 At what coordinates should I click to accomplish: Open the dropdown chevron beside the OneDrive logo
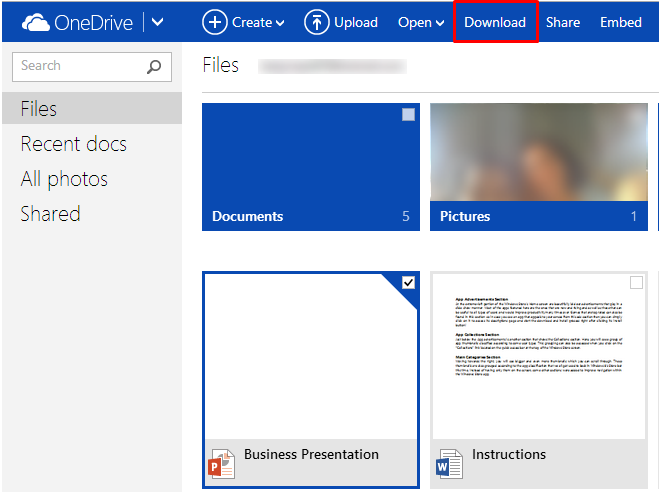click(157, 22)
